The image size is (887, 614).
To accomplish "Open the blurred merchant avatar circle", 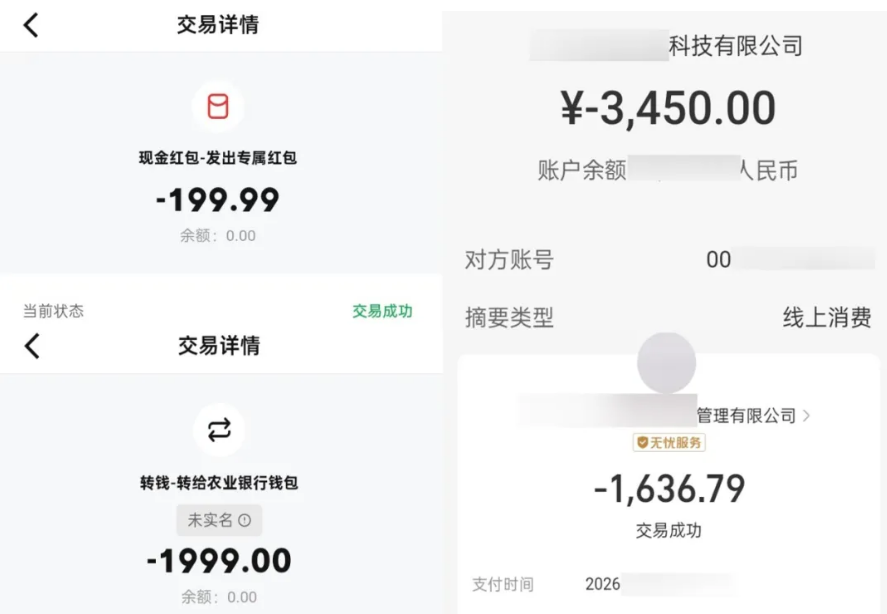I will pos(666,363).
